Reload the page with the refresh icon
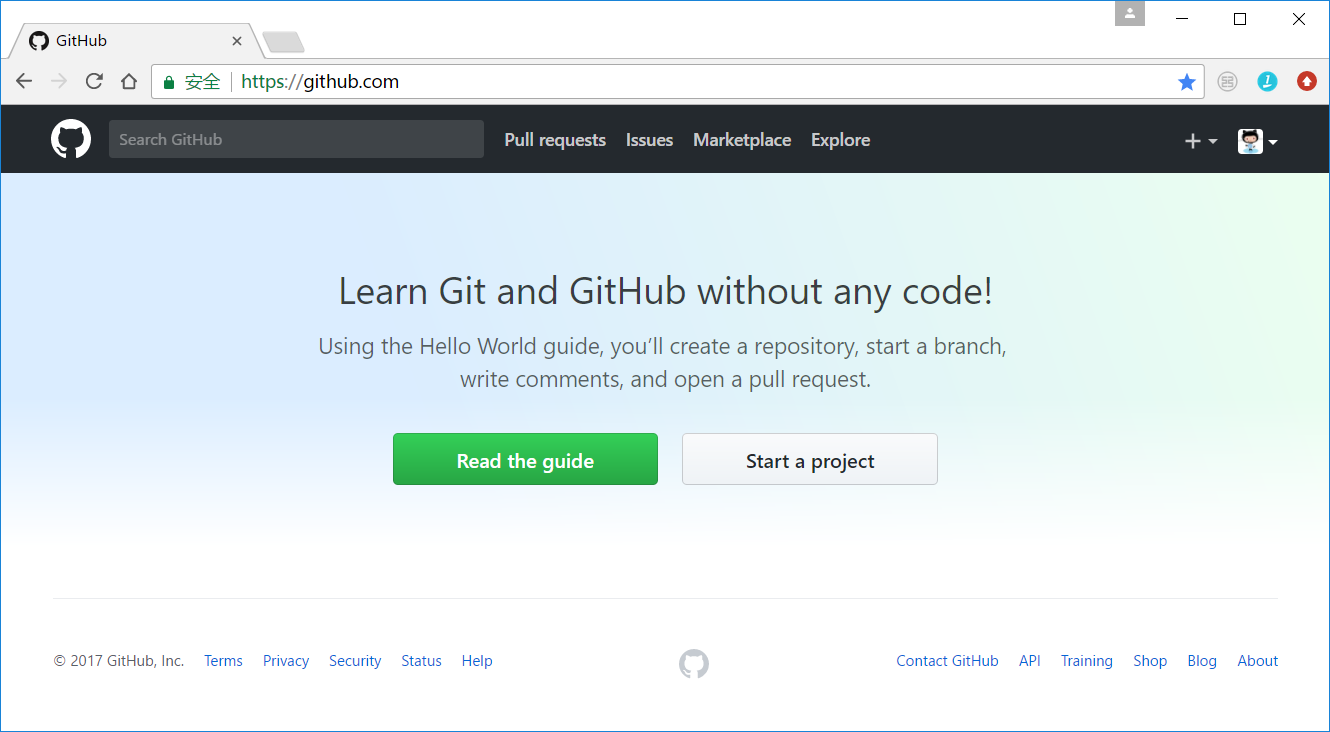 [x=94, y=82]
